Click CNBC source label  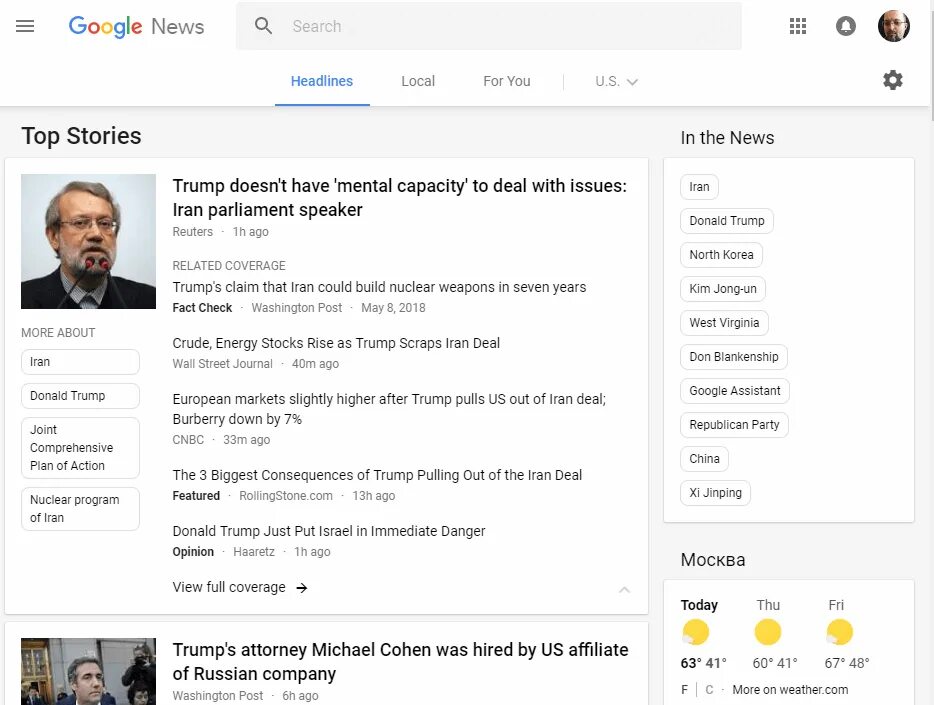click(188, 439)
